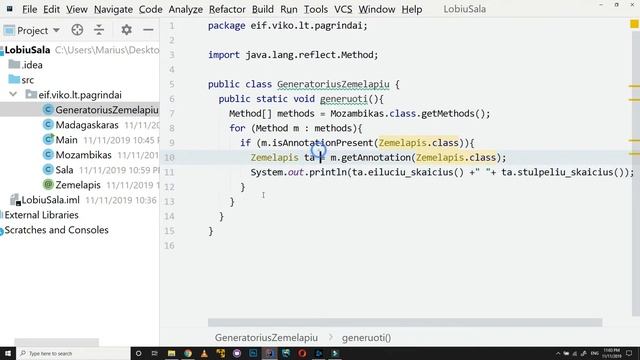Image resolution: width=640 pixels, height=360 pixels.
Task: Open the Run menu
Action: [289, 9]
